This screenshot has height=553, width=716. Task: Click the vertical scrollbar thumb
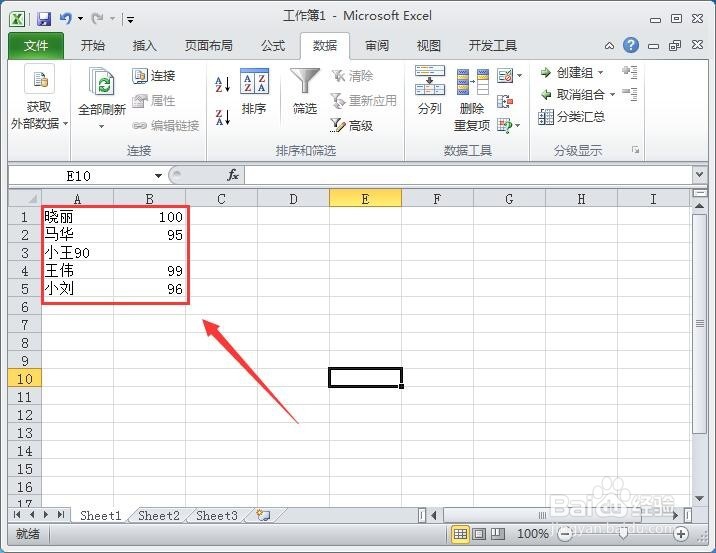tap(699, 323)
